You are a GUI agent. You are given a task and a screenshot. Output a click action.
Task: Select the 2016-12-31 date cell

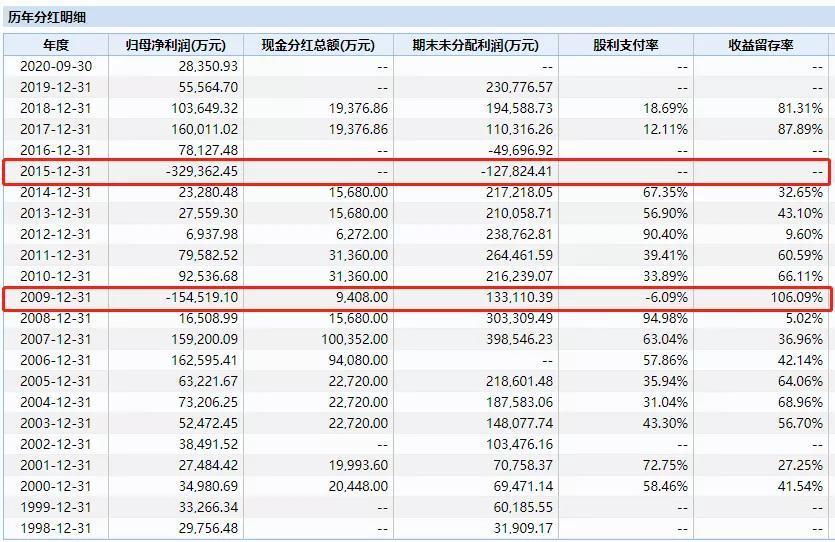tap(56, 150)
